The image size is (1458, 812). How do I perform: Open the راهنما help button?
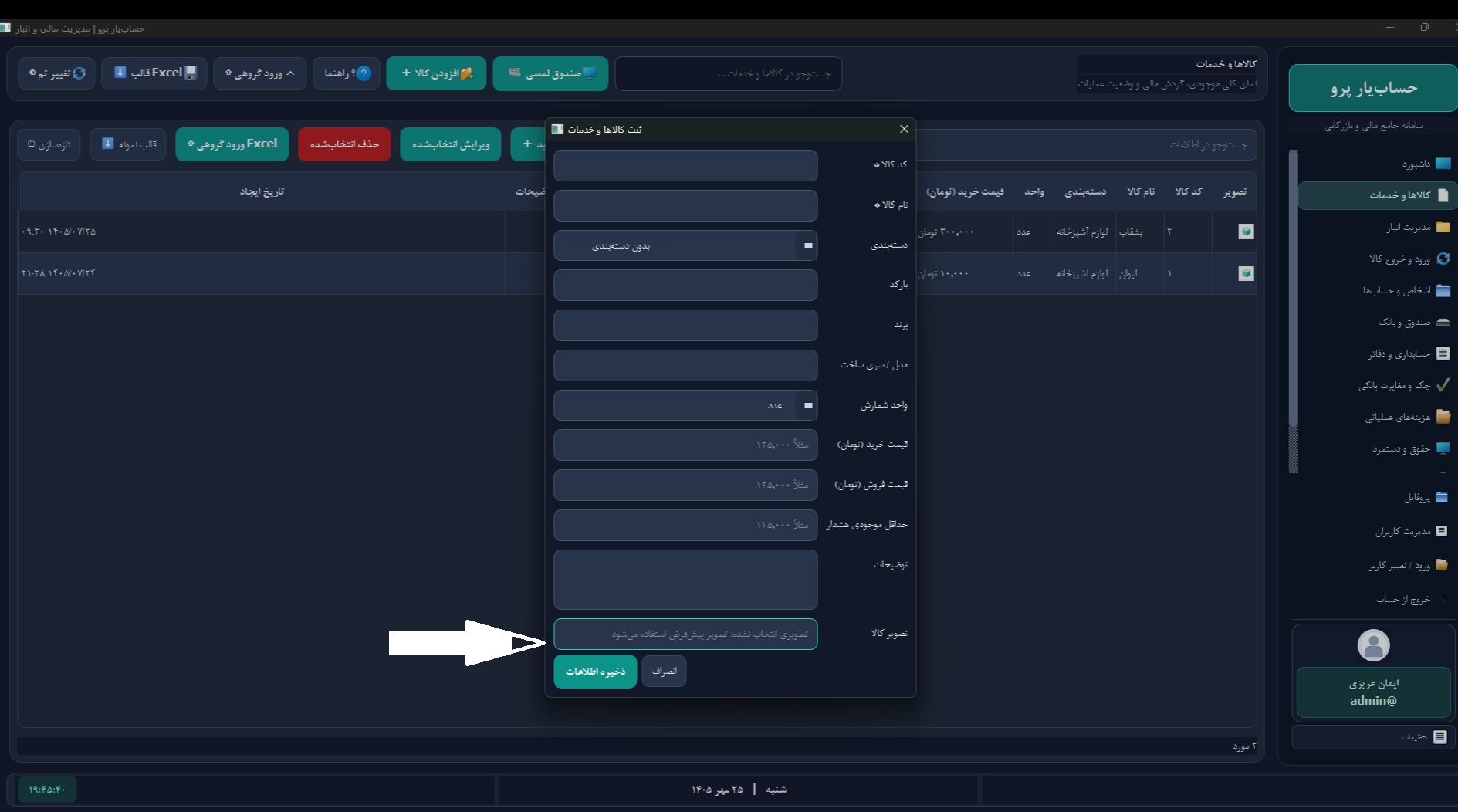(347, 73)
